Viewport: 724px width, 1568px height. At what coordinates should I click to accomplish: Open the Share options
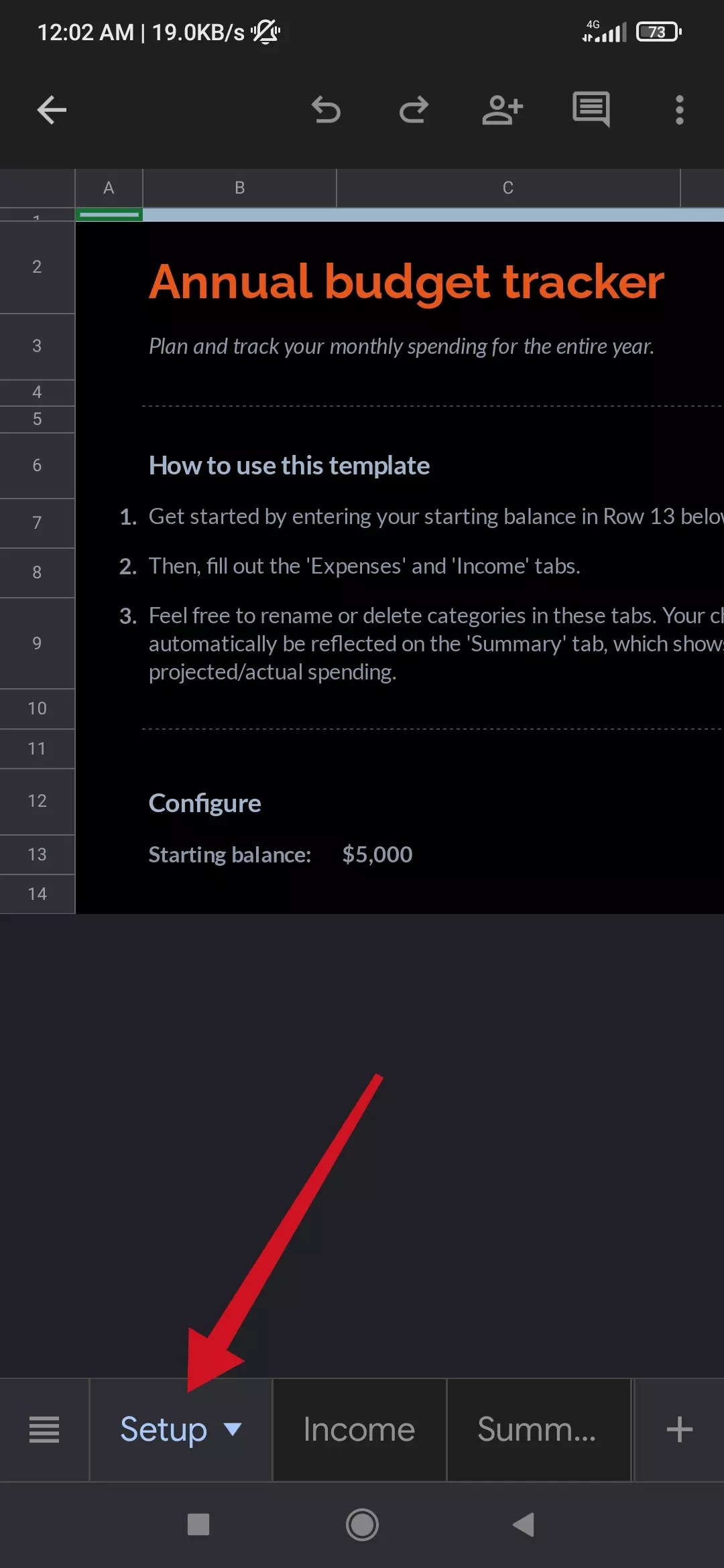click(503, 110)
